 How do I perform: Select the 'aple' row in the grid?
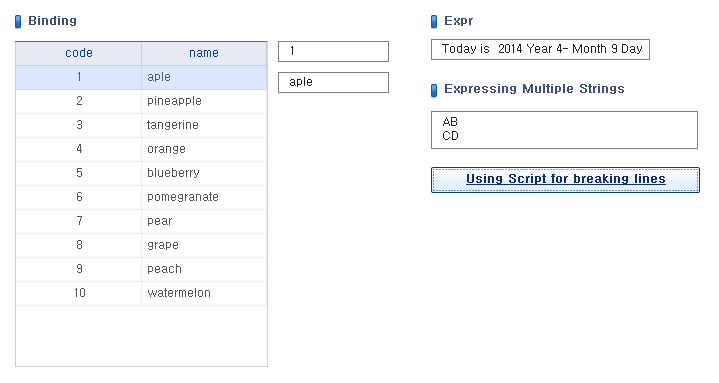point(141,77)
